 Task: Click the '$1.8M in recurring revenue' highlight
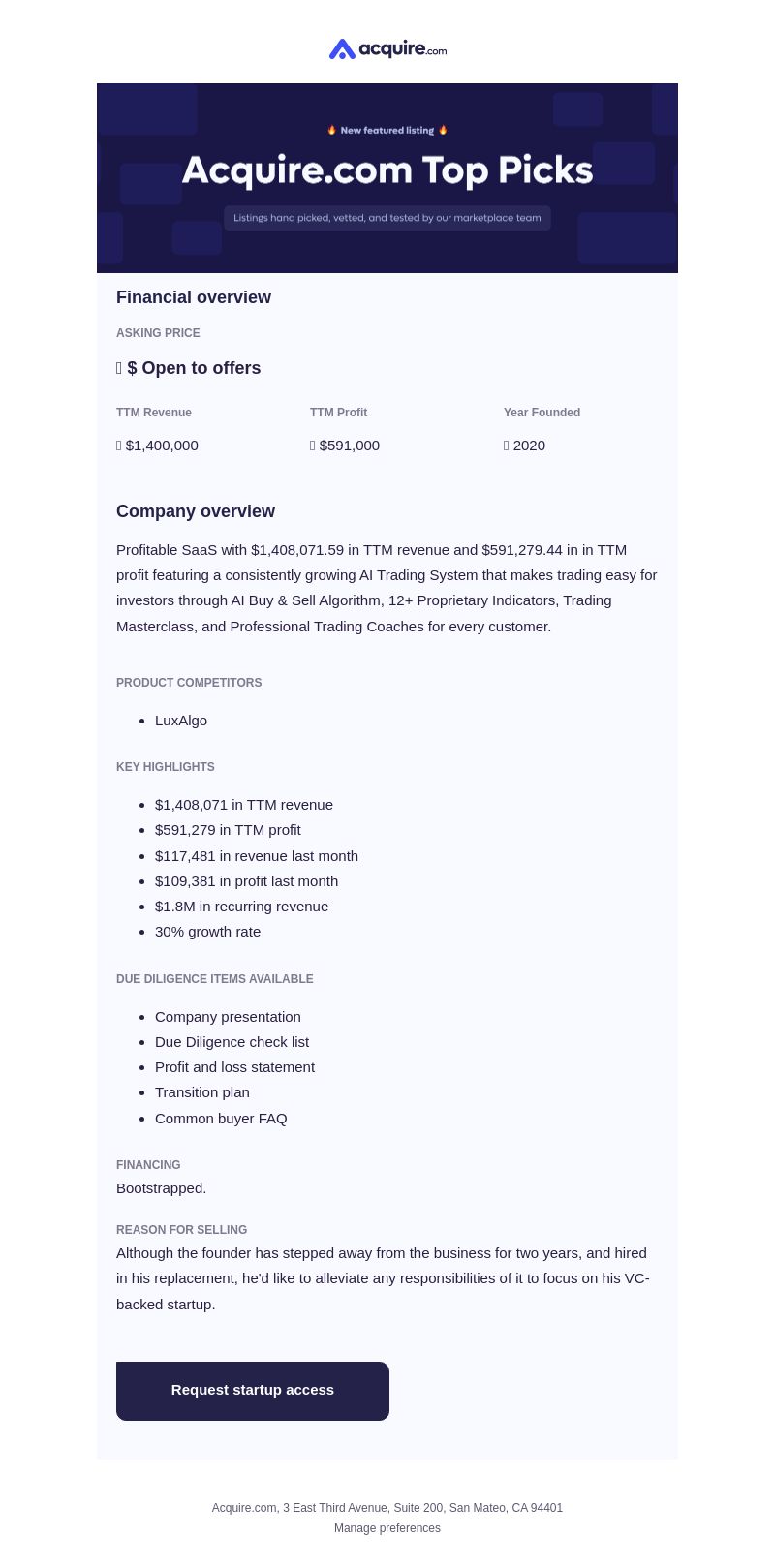[241, 907]
